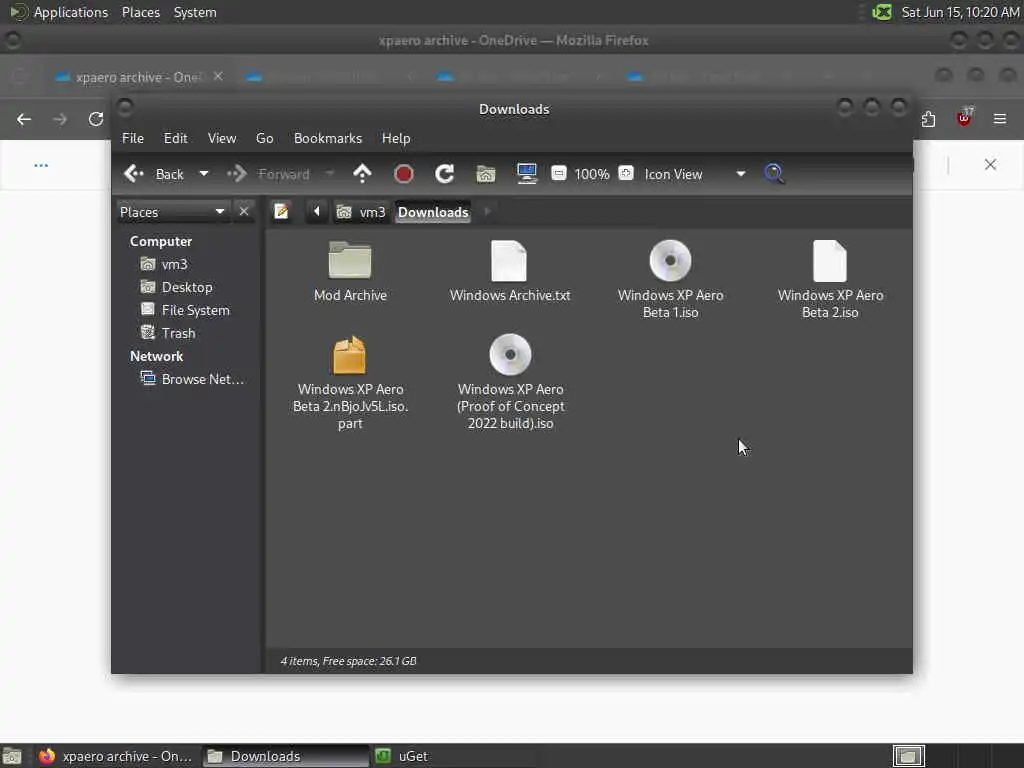The width and height of the screenshot is (1024, 768).
Task: Open the Go menu
Action: click(264, 138)
